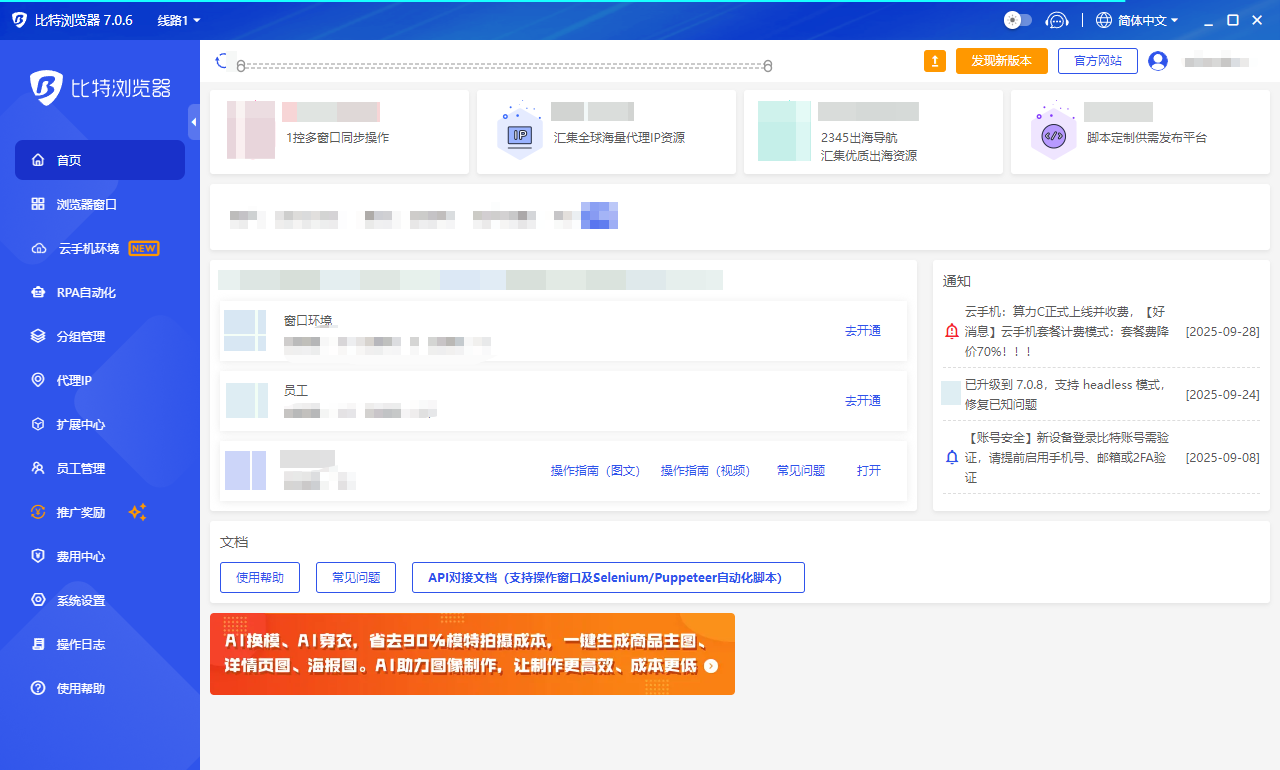The image size is (1280, 770).
Task: Open the 官方网站 link button
Action: pos(1097,61)
